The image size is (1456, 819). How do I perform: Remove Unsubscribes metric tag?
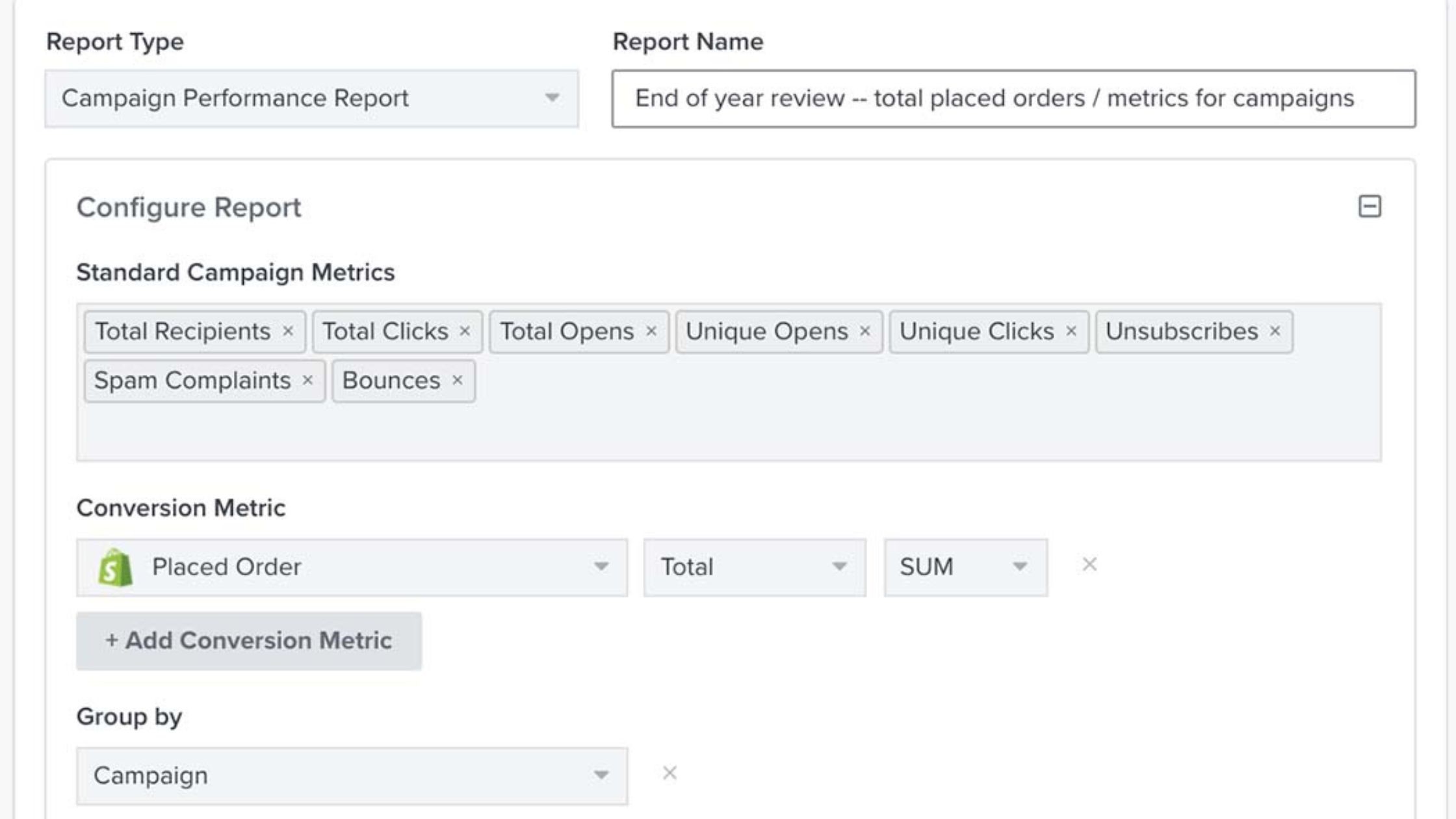coord(1275,331)
